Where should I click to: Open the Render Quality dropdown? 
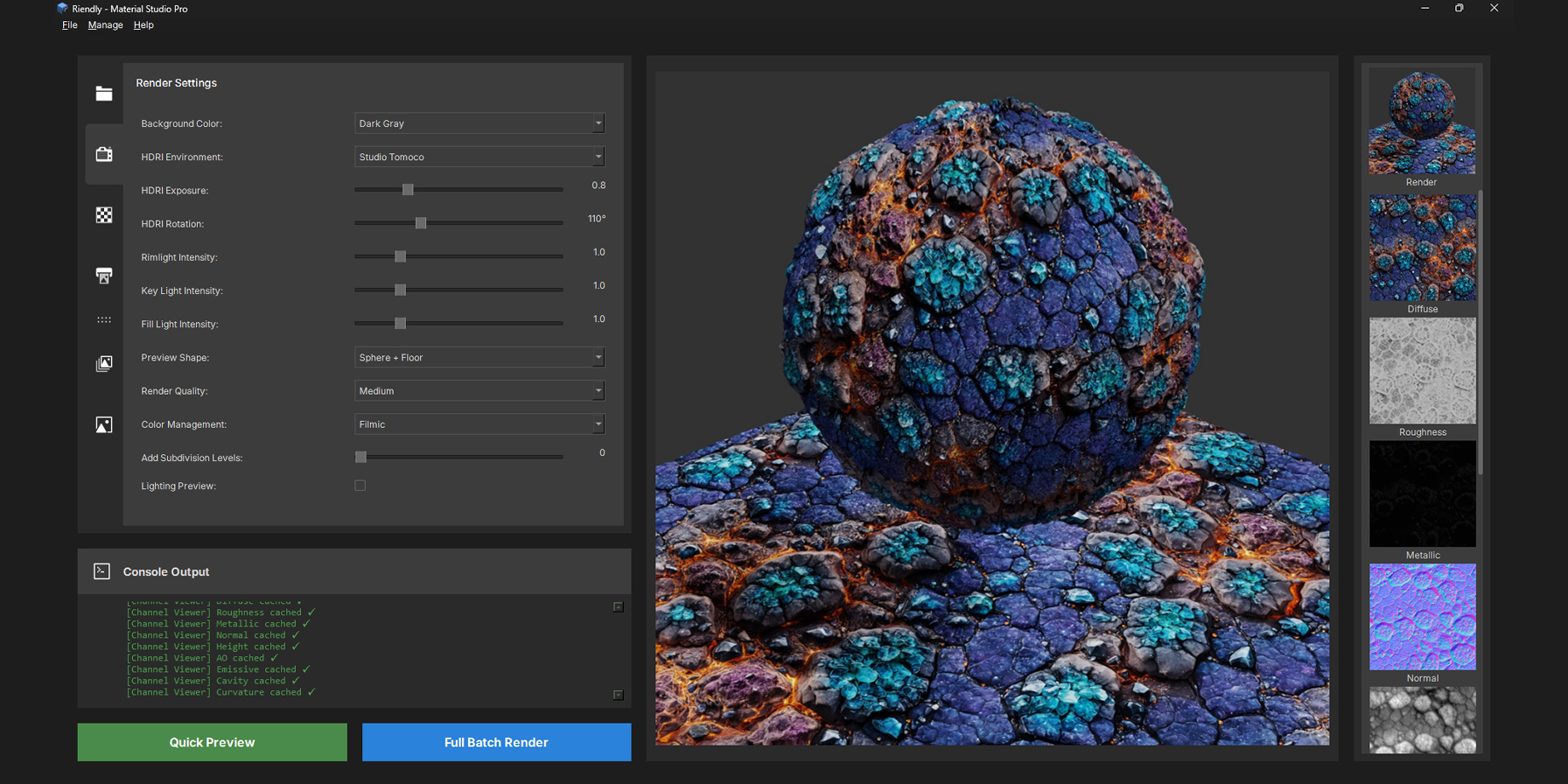(479, 391)
